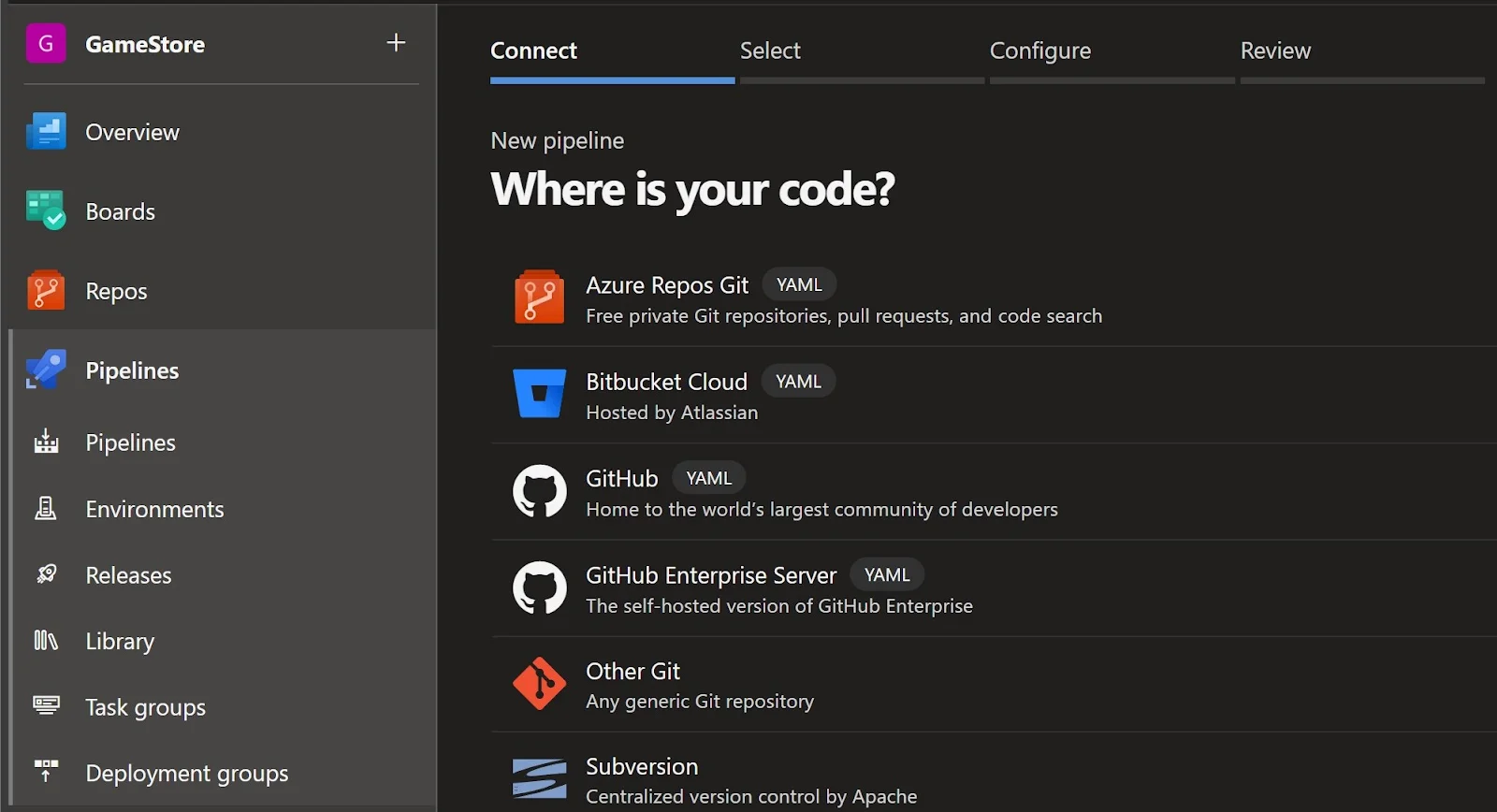This screenshot has height=812, width=1497.
Task: Click 'Home to the world's largest community' text
Action: point(821,510)
